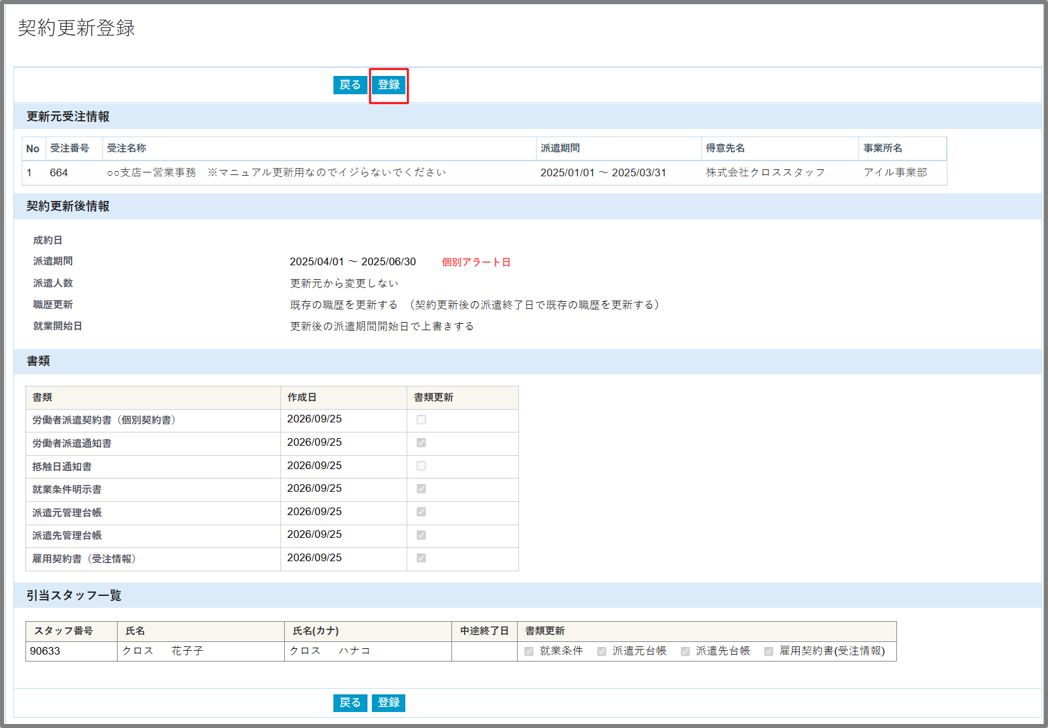
Task: Toggle checkbox for 労働者派遣通知書
Action: coord(421,443)
